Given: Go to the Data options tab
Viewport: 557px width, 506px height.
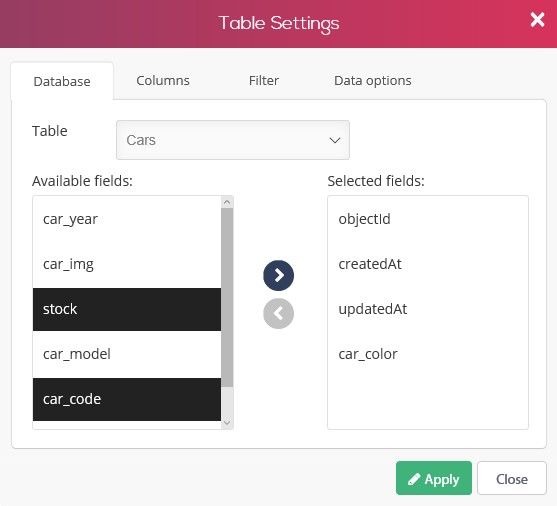Looking at the screenshot, I should tap(373, 81).
